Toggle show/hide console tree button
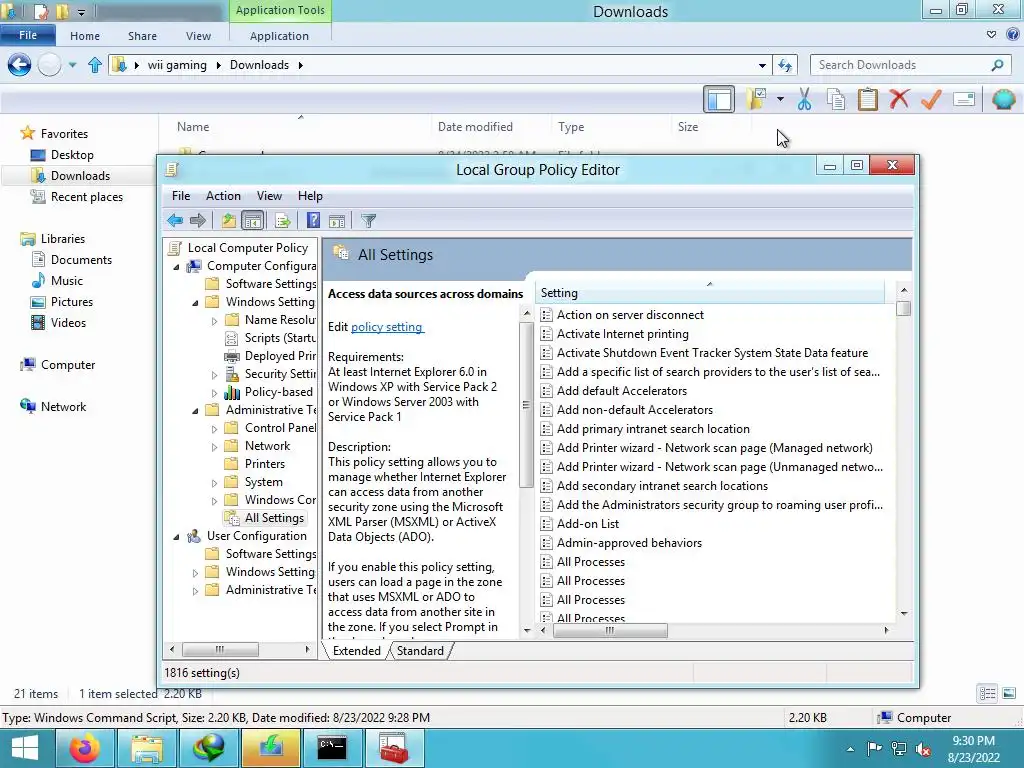The image size is (1024, 768). click(252, 221)
